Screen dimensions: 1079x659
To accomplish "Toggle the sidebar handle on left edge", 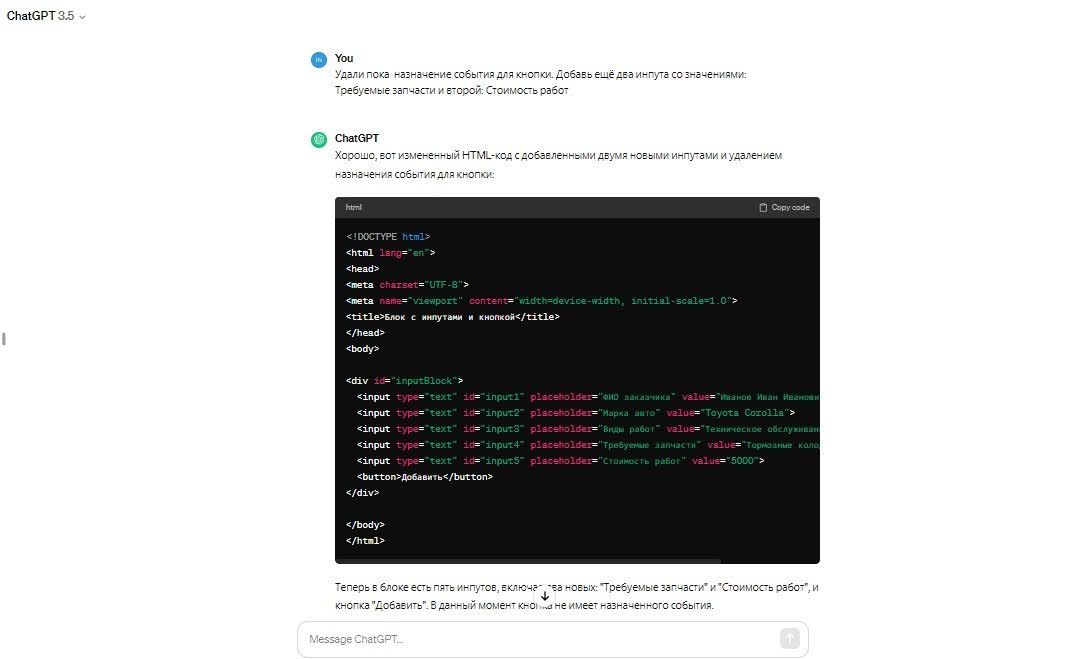I will click(x=5, y=339).
